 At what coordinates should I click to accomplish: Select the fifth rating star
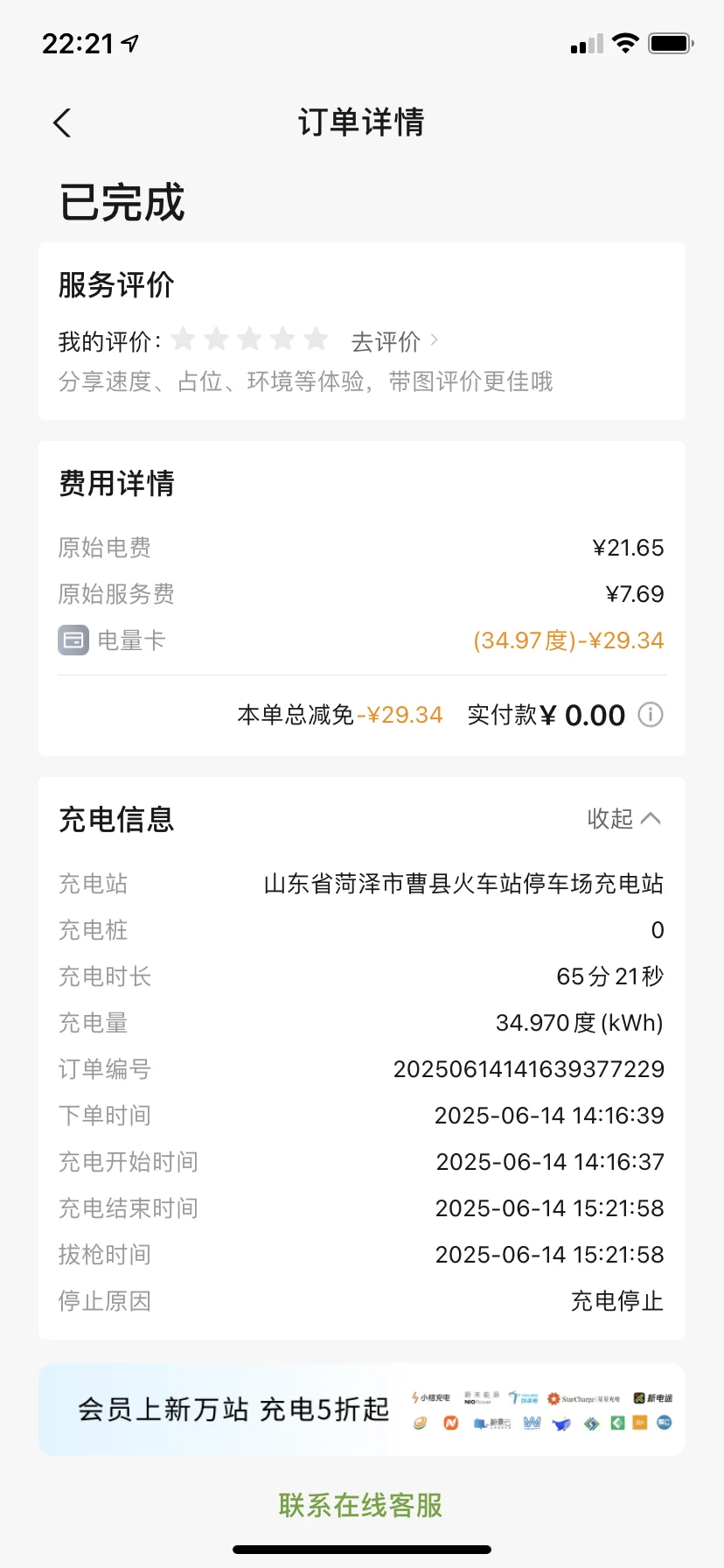[x=317, y=339]
